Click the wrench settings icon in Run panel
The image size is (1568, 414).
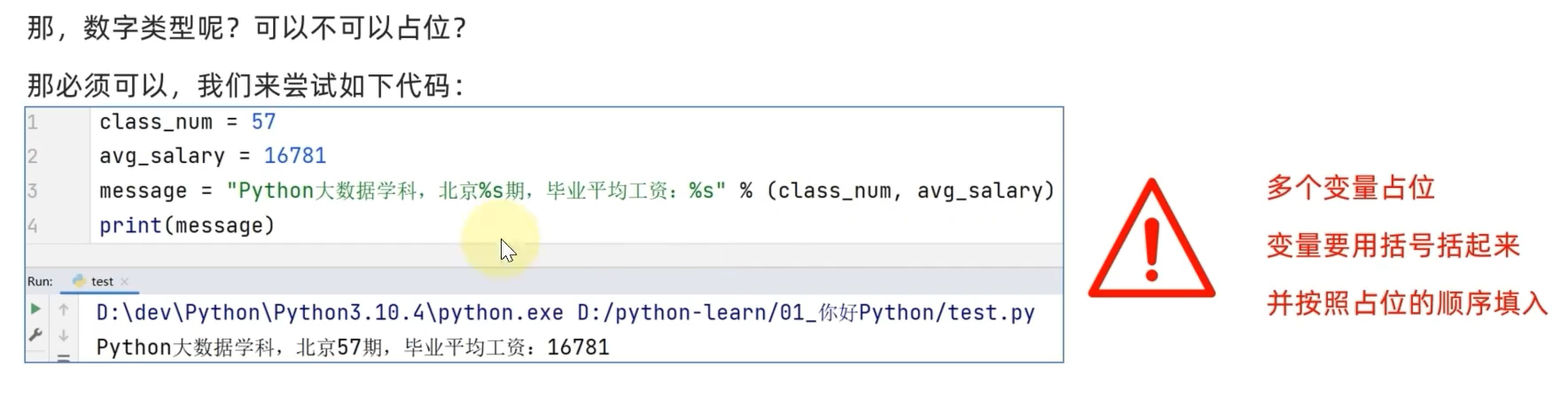coord(35,335)
